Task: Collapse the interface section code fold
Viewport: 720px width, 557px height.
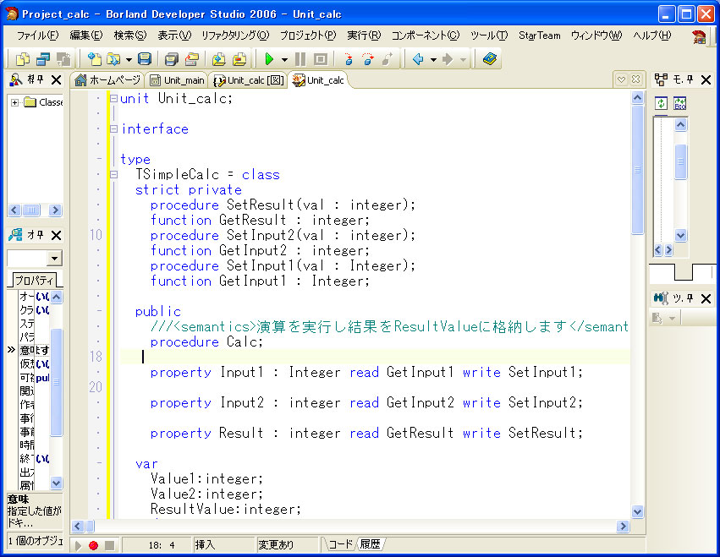Action: (113, 129)
